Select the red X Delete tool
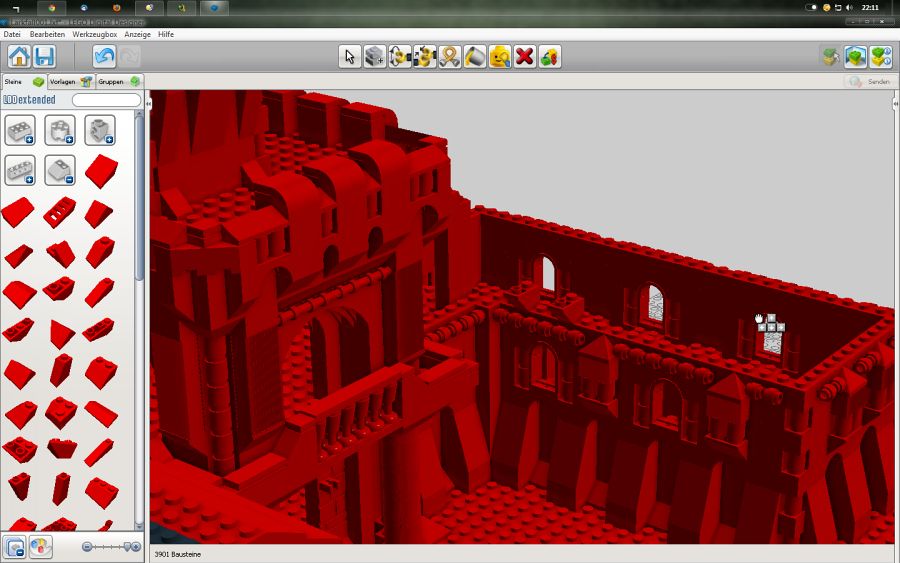The height and width of the screenshot is (563, 900). pyautogui.click(x=524, y=56)
